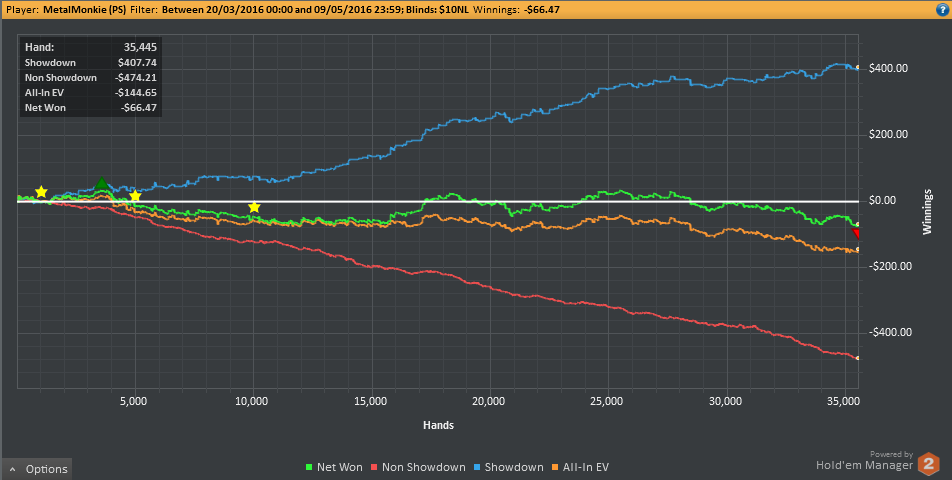Select the Winnings y-axis title

pos(928,212)
